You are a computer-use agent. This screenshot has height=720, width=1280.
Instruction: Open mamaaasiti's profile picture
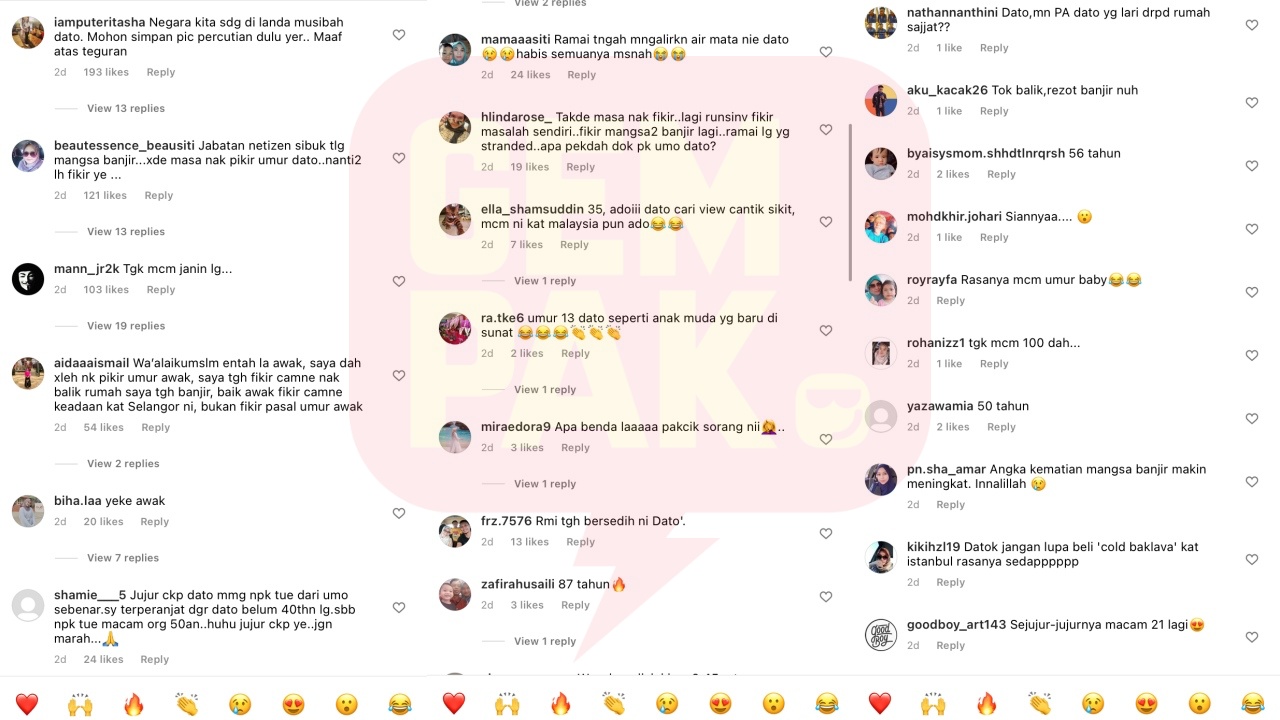tap(455, 50)
